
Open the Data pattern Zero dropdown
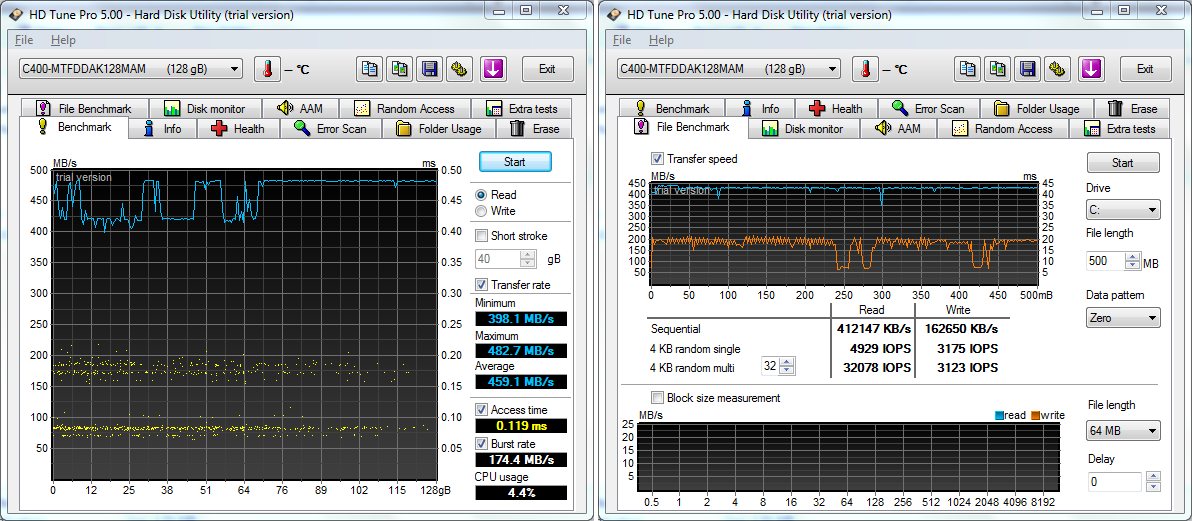(x=1123, y=318)
